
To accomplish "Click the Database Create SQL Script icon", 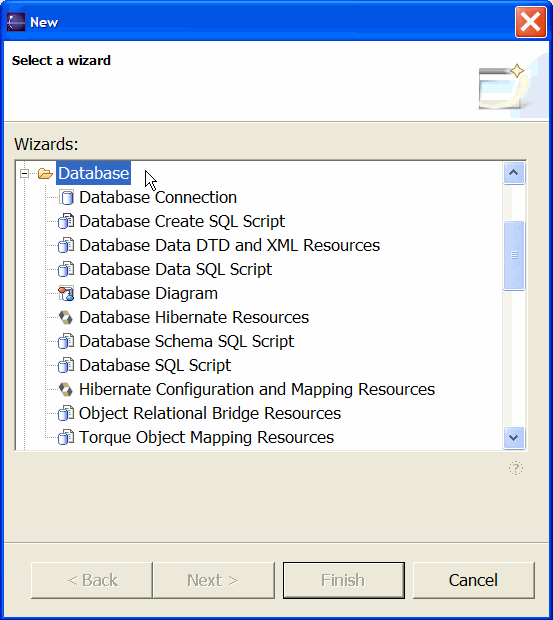I will [x=66, y=221].
